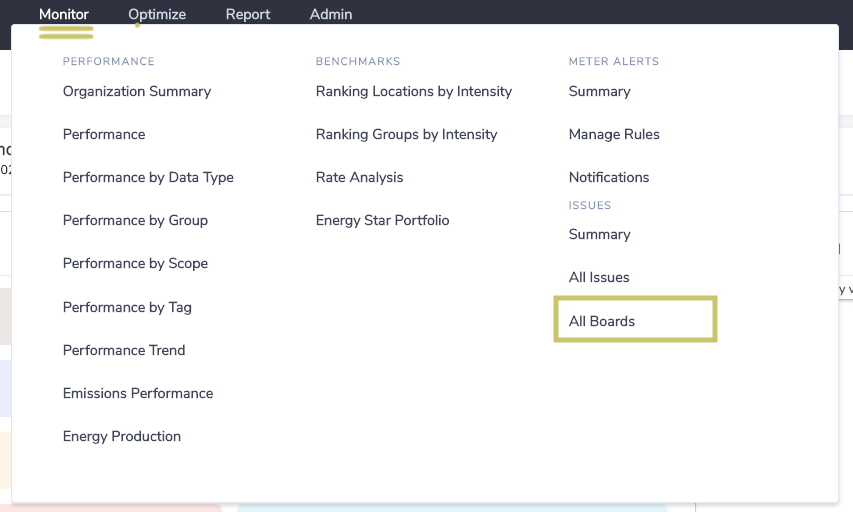Viewport: 853px width, 512px height.
Task: Open All Issues link
Action: coord(599,277)
